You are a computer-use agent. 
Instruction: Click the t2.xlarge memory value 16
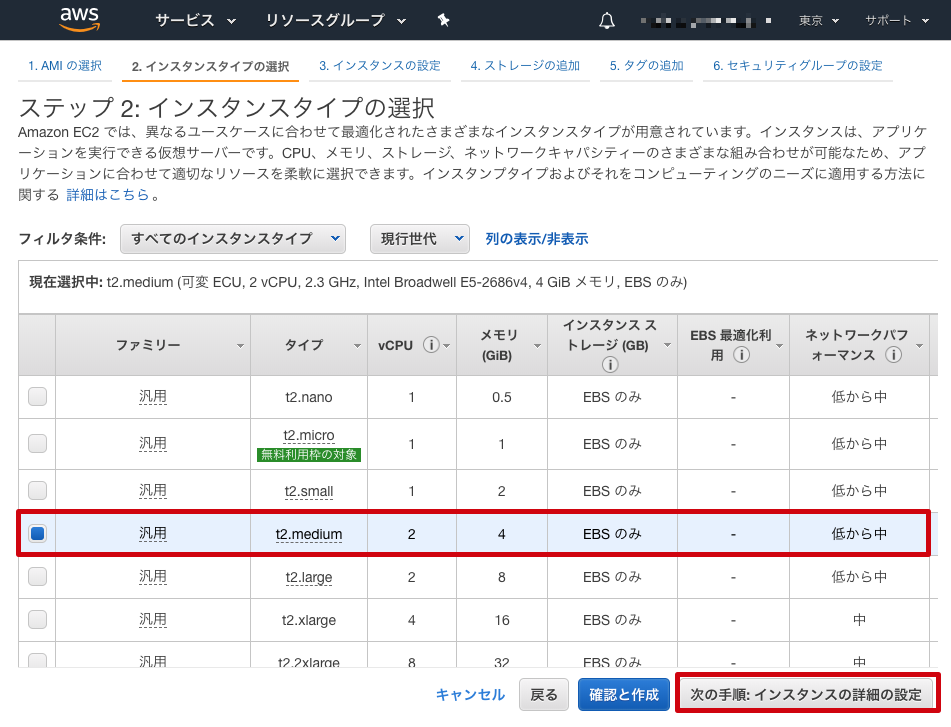[502, 620]
